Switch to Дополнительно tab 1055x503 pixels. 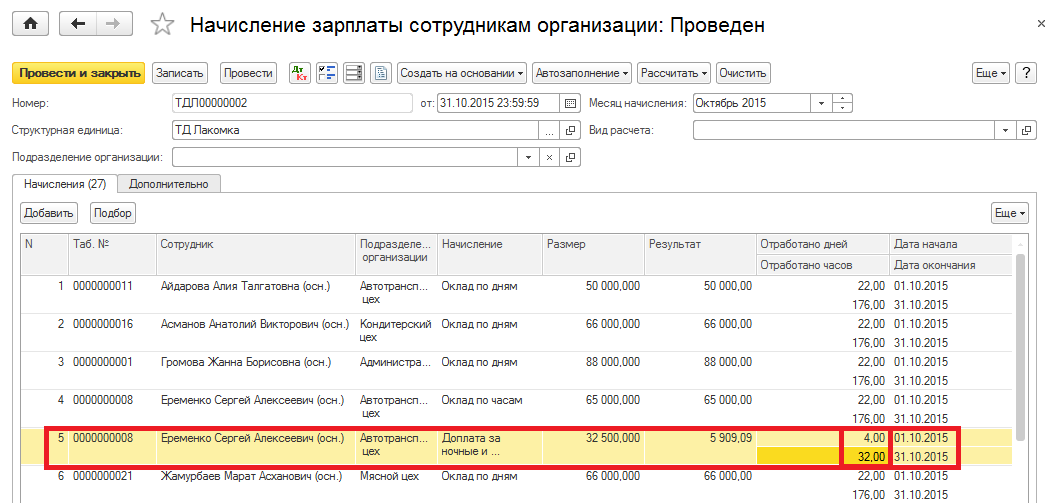click(169, 184)
